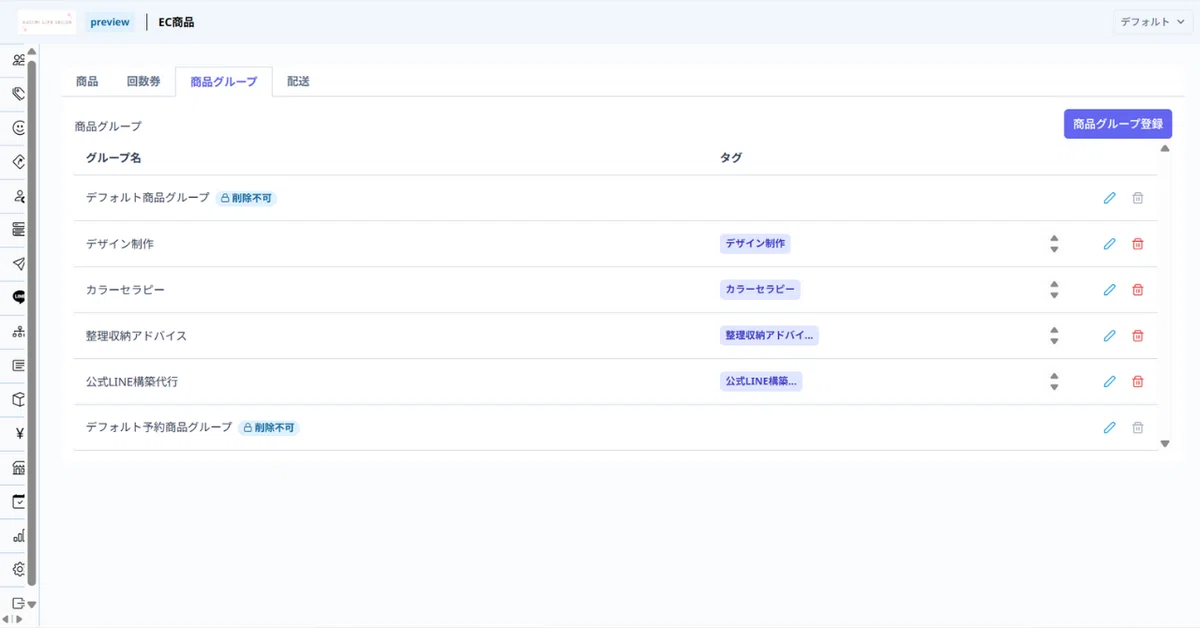Click the sidebar scroll up arrow

coord(31,53)
